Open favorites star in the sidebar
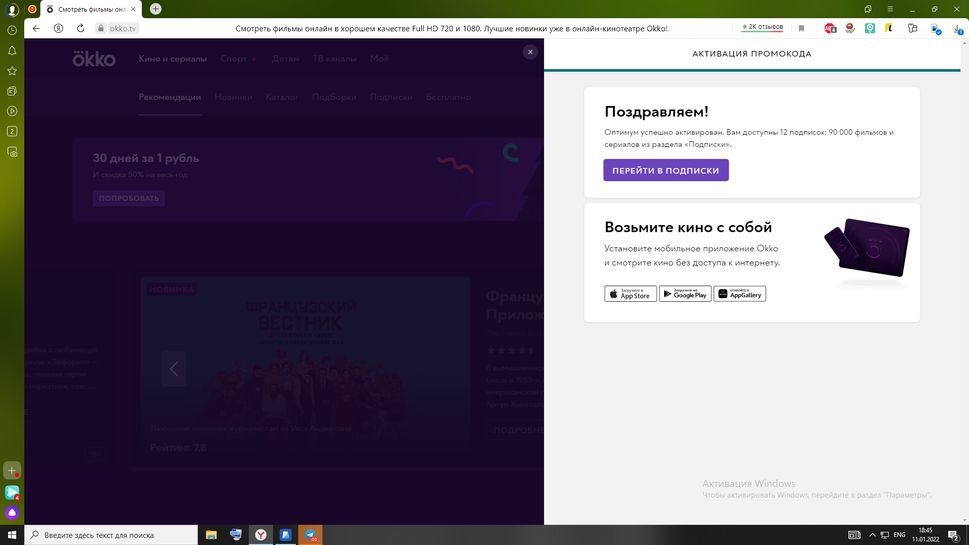969x545 pixels. tap(12, 71)
